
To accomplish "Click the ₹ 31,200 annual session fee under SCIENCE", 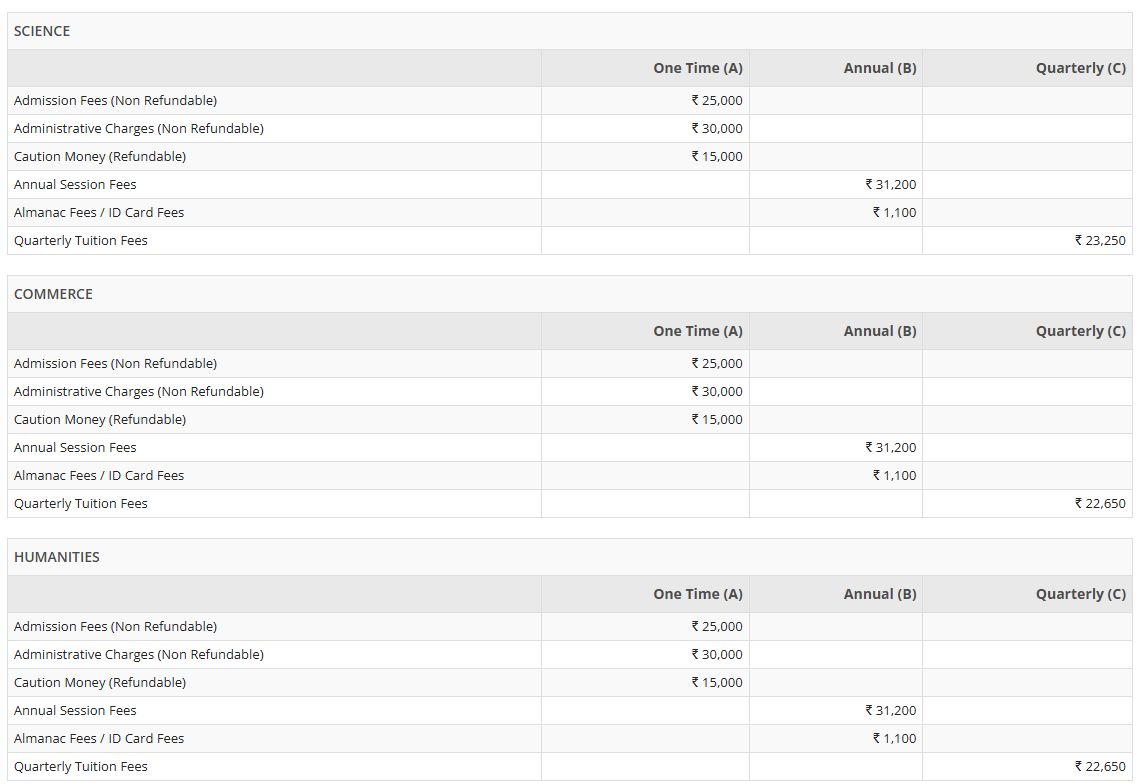I will click(890, 184).
